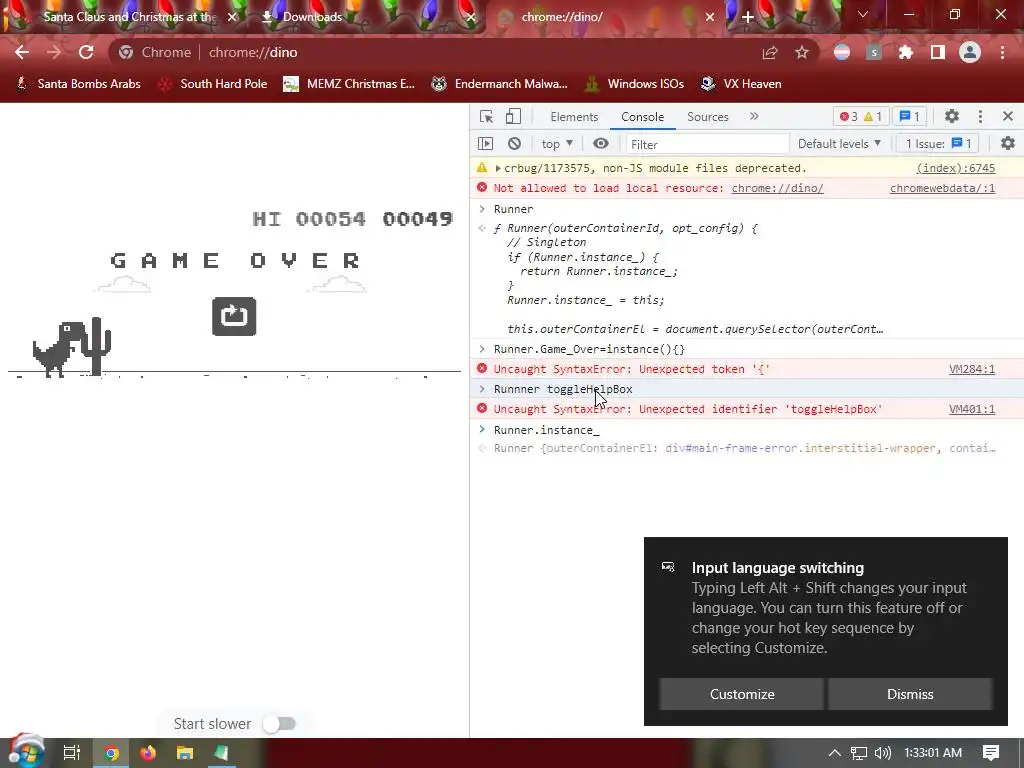Expand more DevTools tabs chevron
The width and height of the screenshot is (1024, 768).
[x=754, y=116]
